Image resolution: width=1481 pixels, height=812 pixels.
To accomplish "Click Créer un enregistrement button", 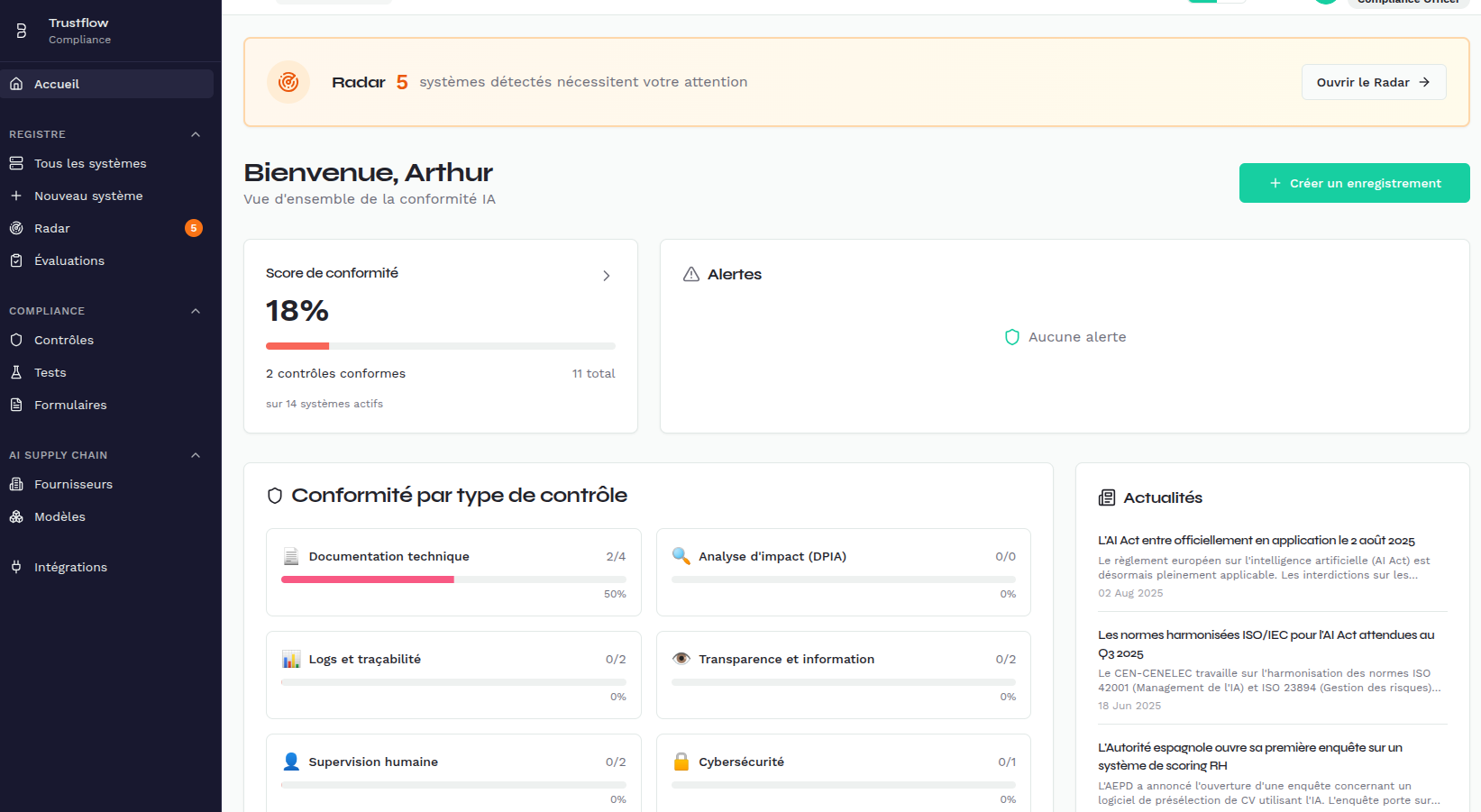I will [1354, 183].
